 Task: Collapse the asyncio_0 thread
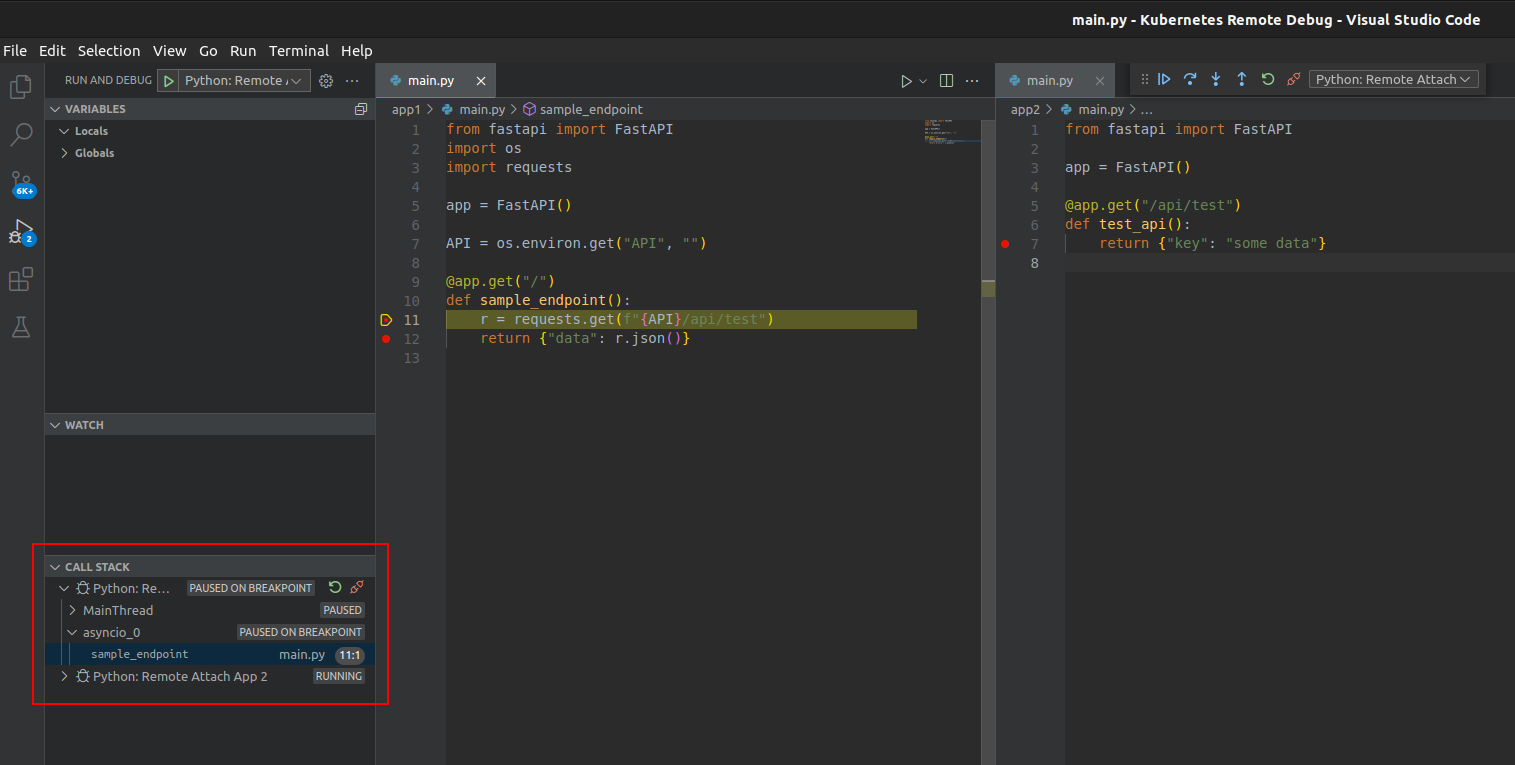coord(72,632)
